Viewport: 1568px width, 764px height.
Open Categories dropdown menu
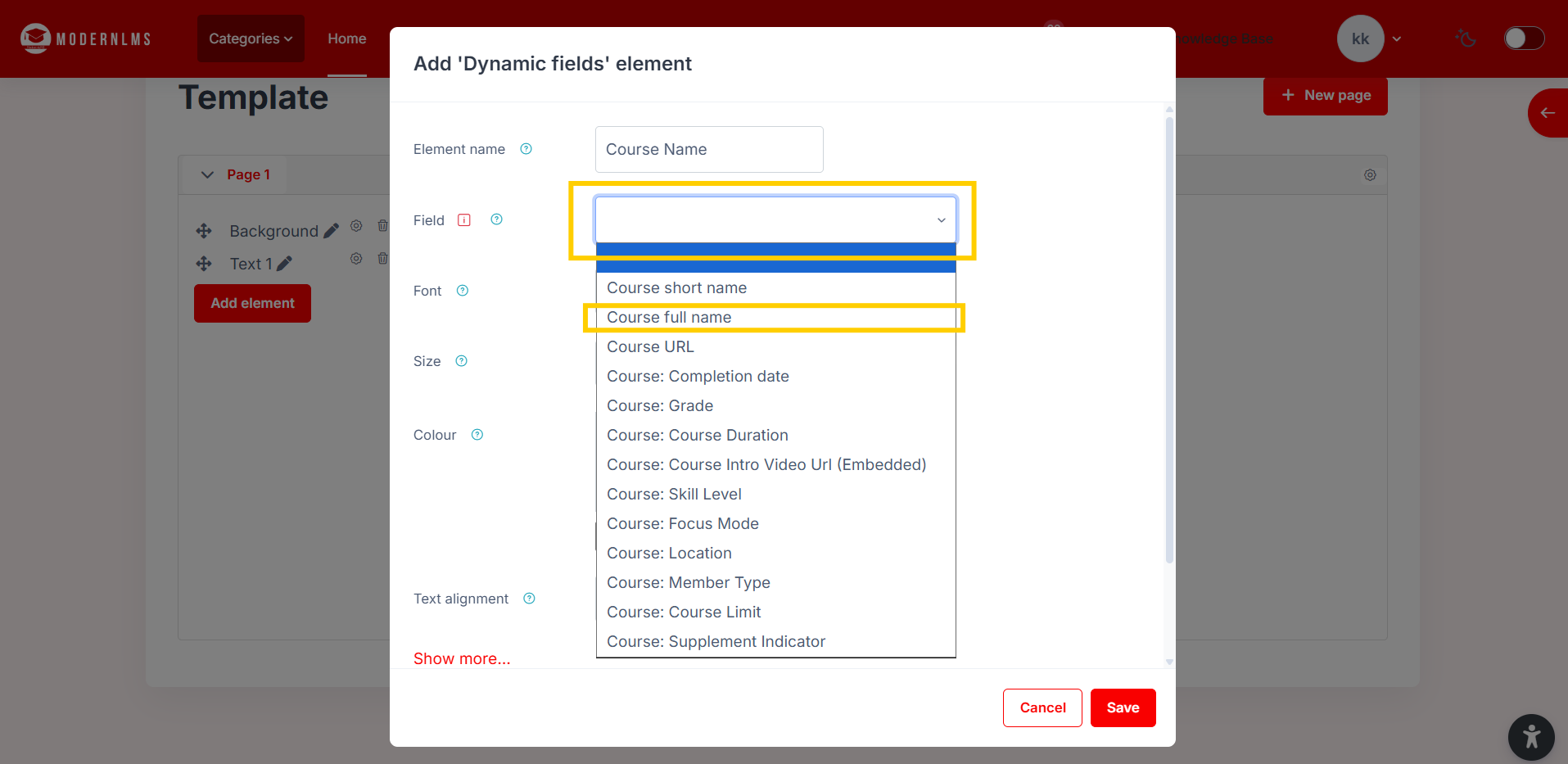(251, 38)
